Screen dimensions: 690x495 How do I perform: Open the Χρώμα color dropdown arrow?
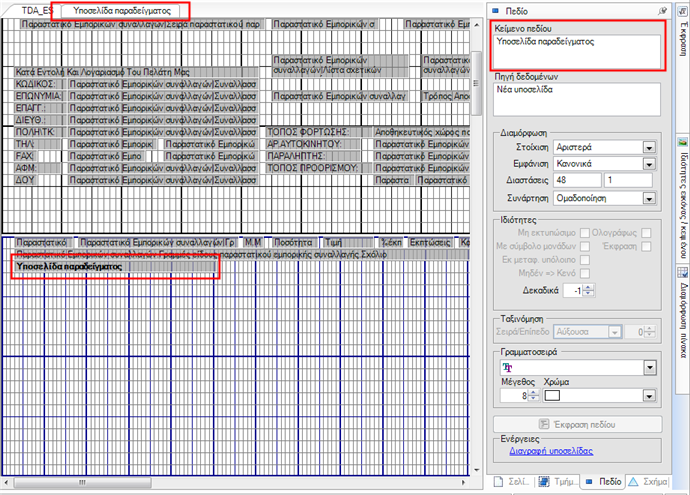click(650, 396)
